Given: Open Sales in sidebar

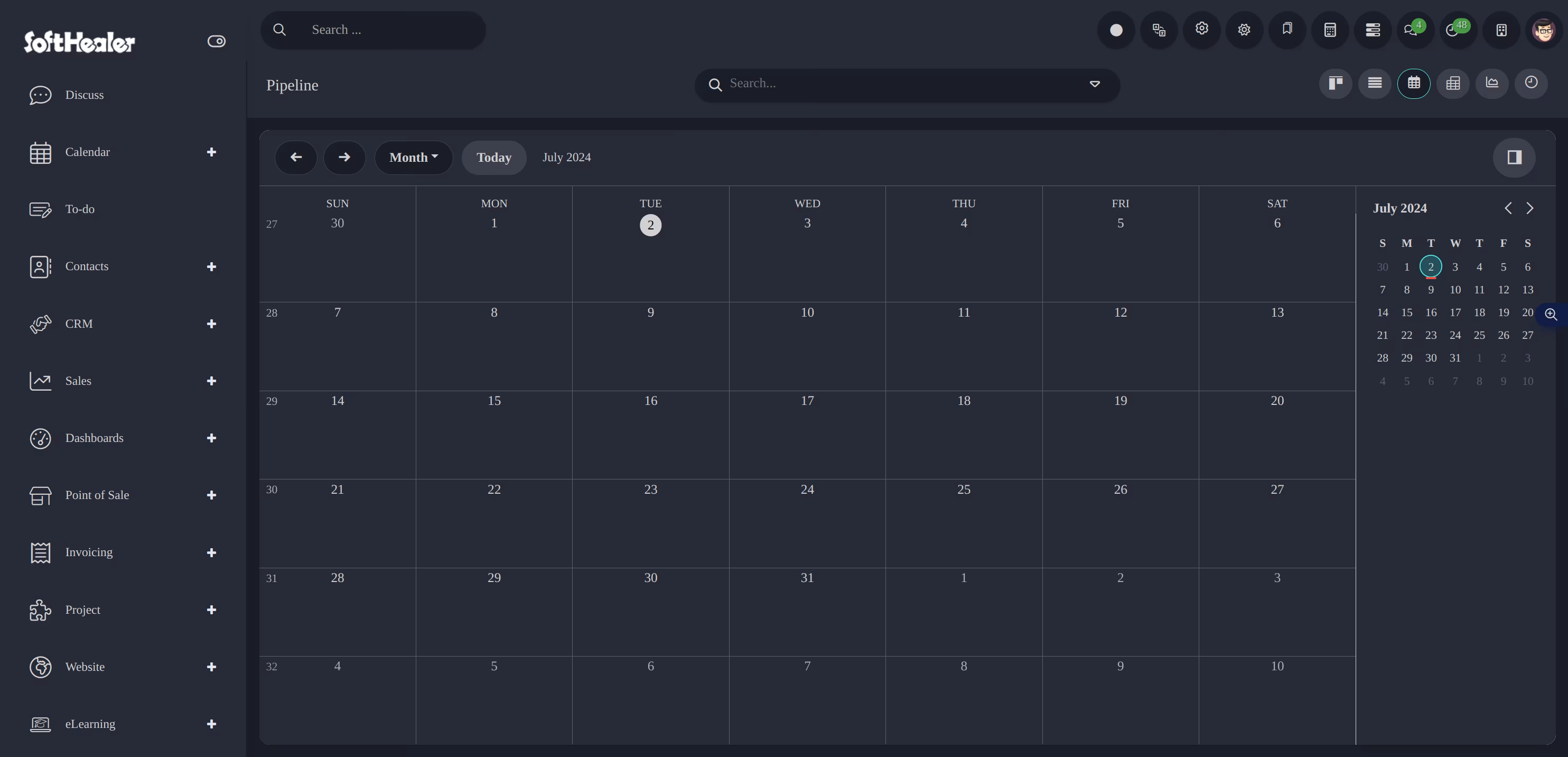Looking at the screenshot, I should pos(79,381).
